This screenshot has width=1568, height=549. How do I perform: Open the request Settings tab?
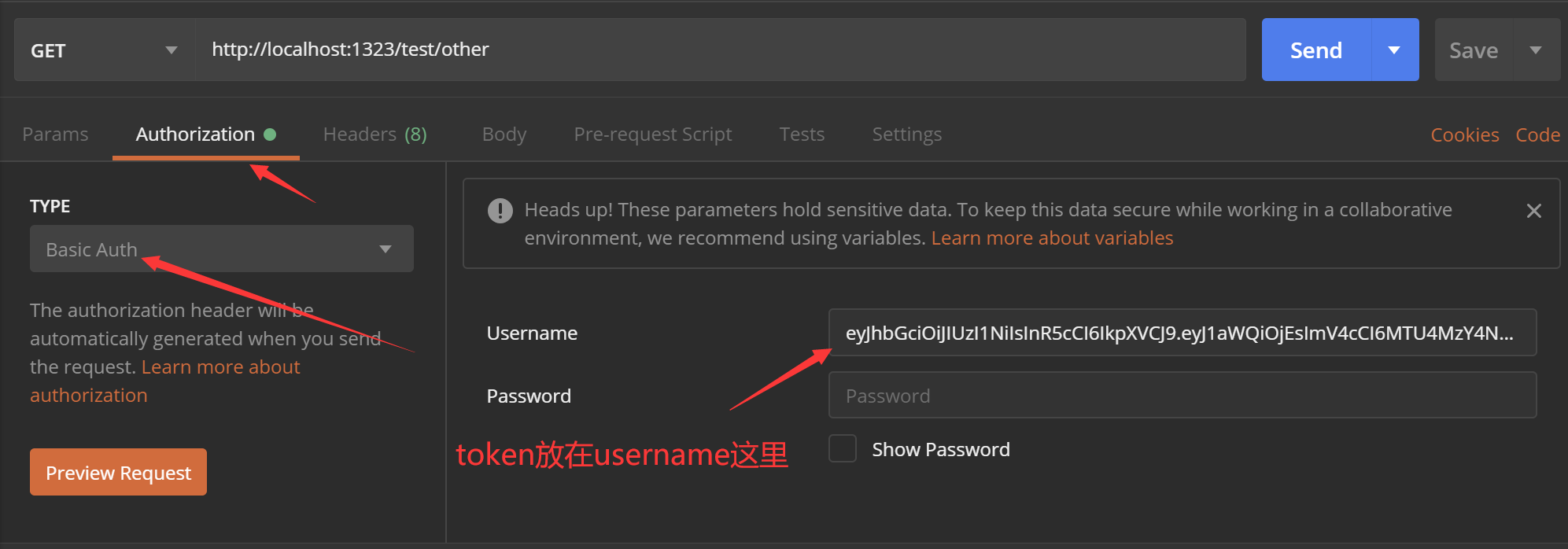click(907, 134)
